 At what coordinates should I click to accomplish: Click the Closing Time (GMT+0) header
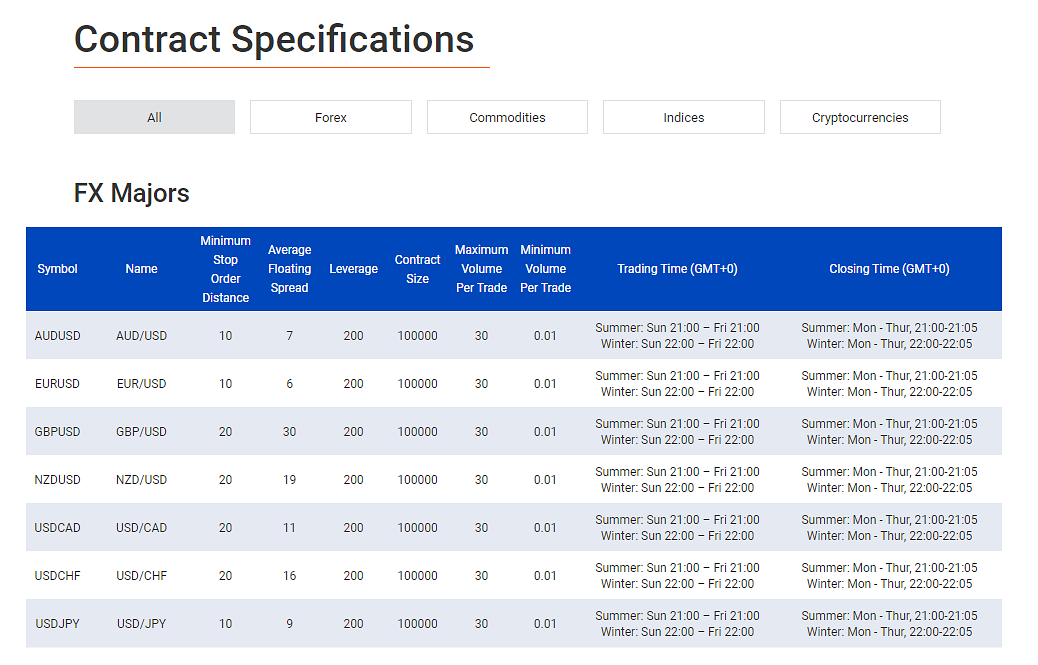click(x=889, y=269)
